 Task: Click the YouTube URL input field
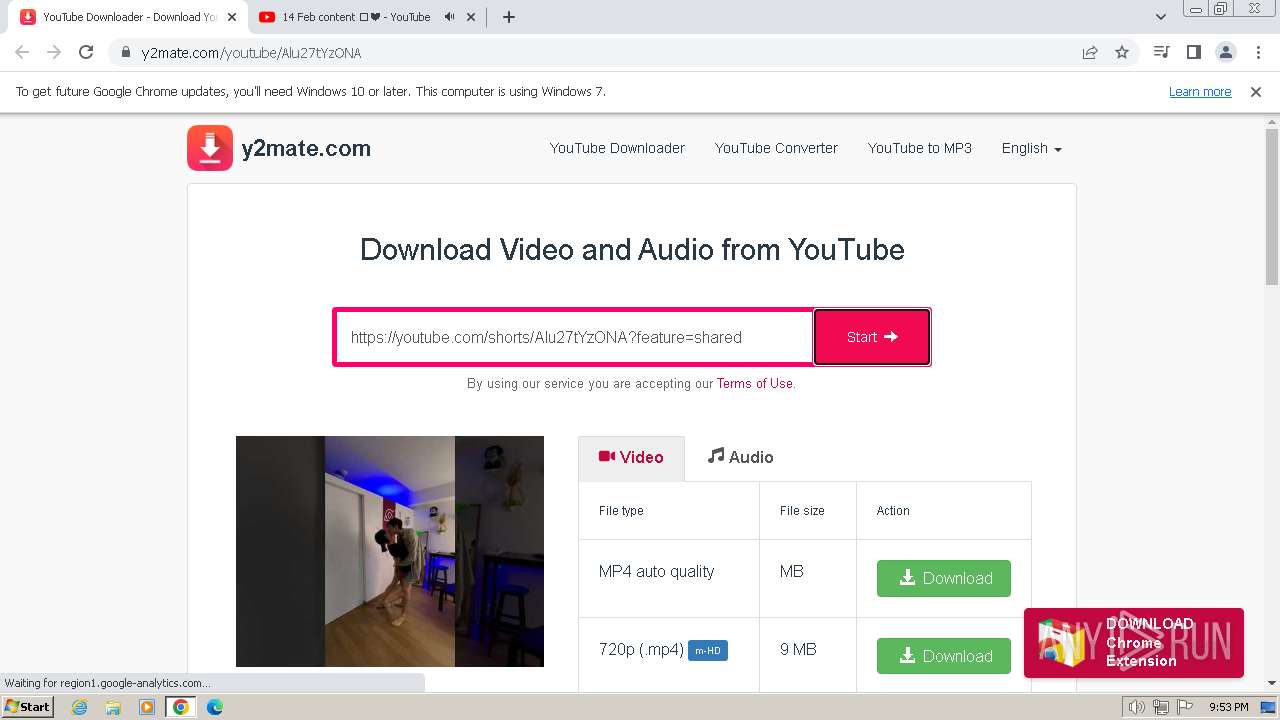(574, 337)
